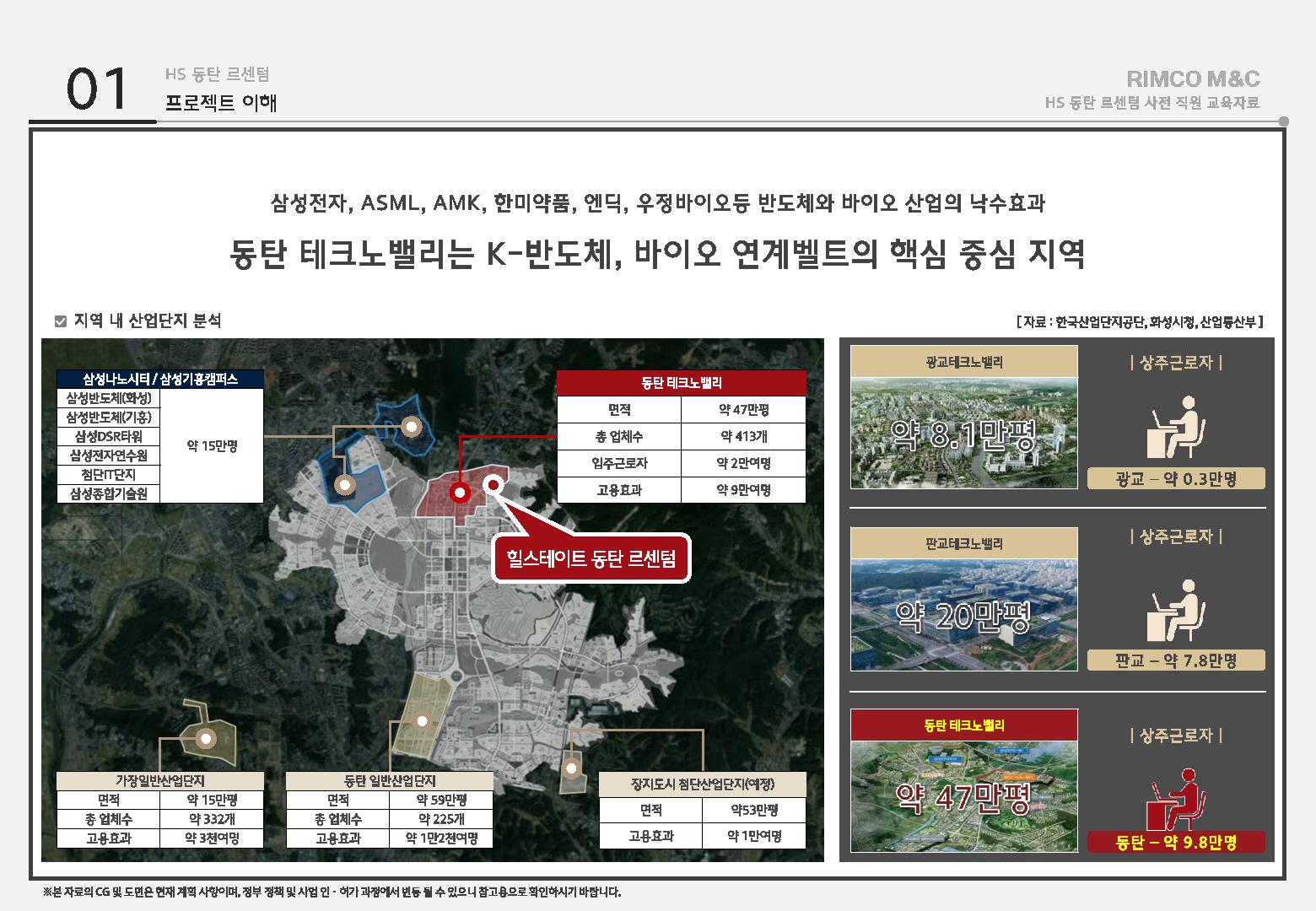Click the 삼성반도체(기흥) row
Screen dimensions: 1316x911
point(109,418)
